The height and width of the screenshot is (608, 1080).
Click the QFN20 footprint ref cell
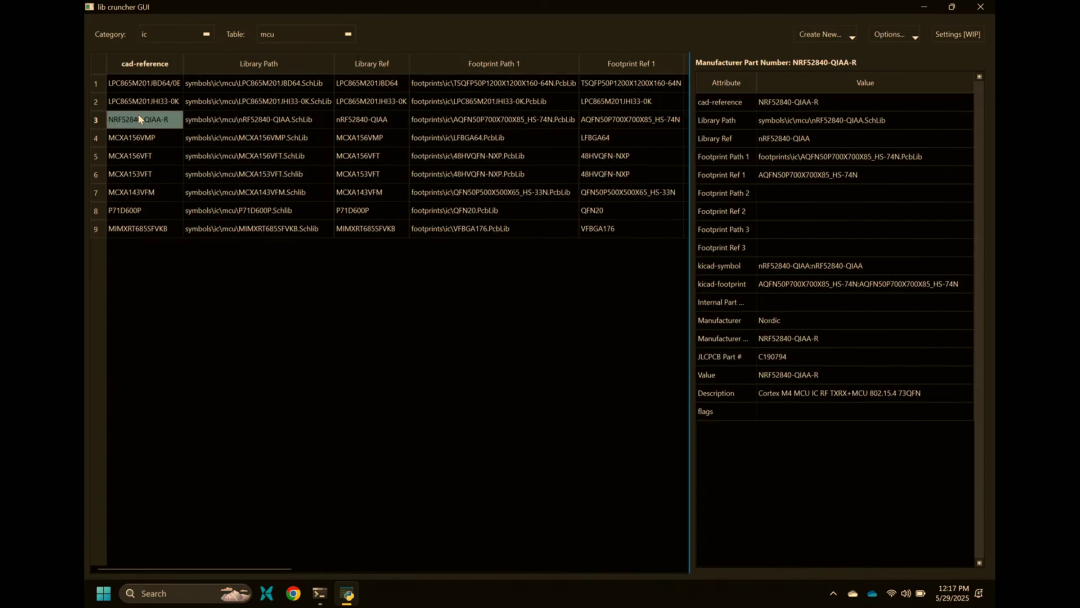631,211
